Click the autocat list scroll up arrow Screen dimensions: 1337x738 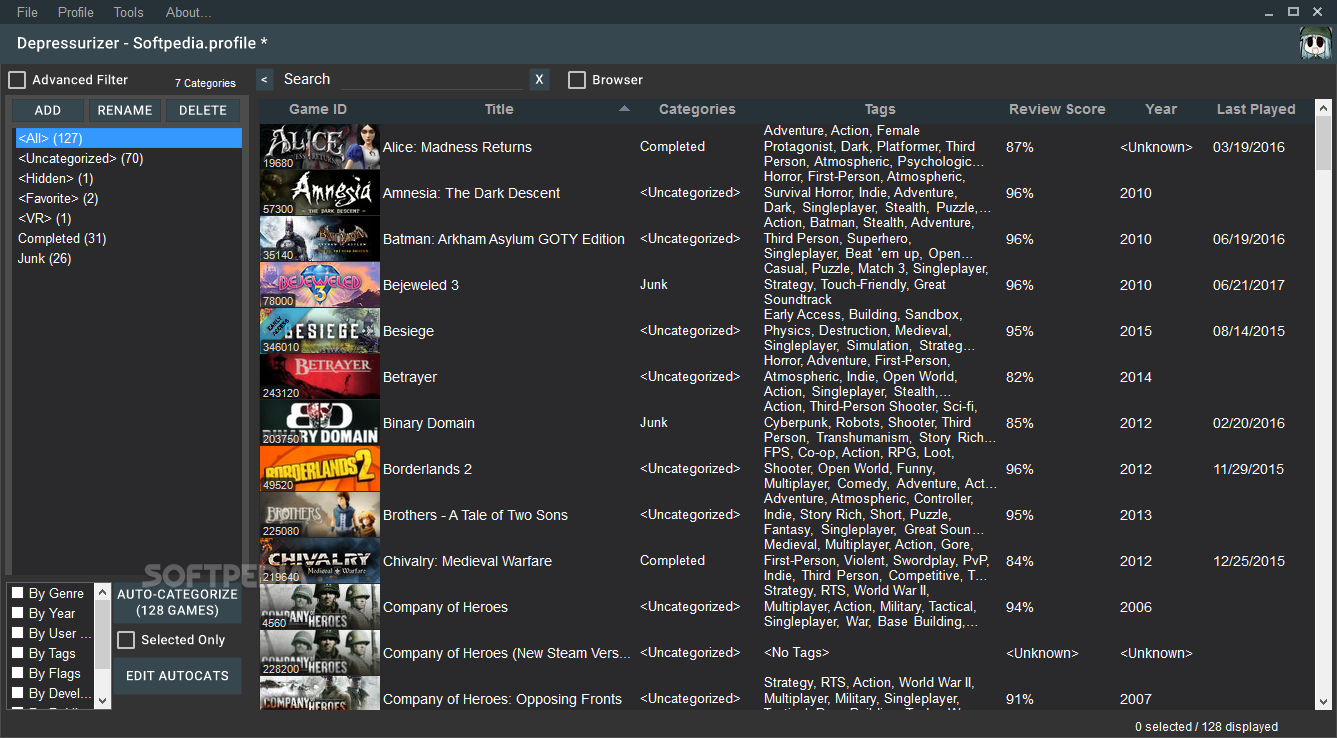[102, 590]
